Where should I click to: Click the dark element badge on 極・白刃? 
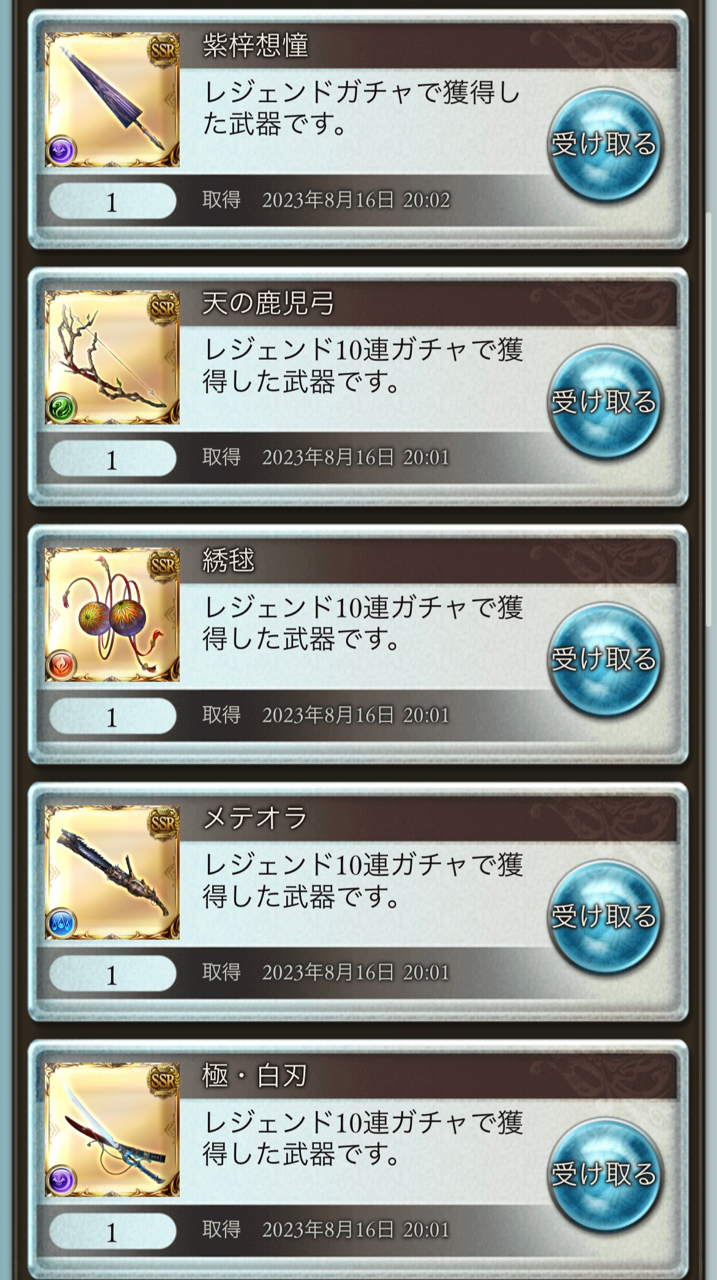coord(62,1180)
